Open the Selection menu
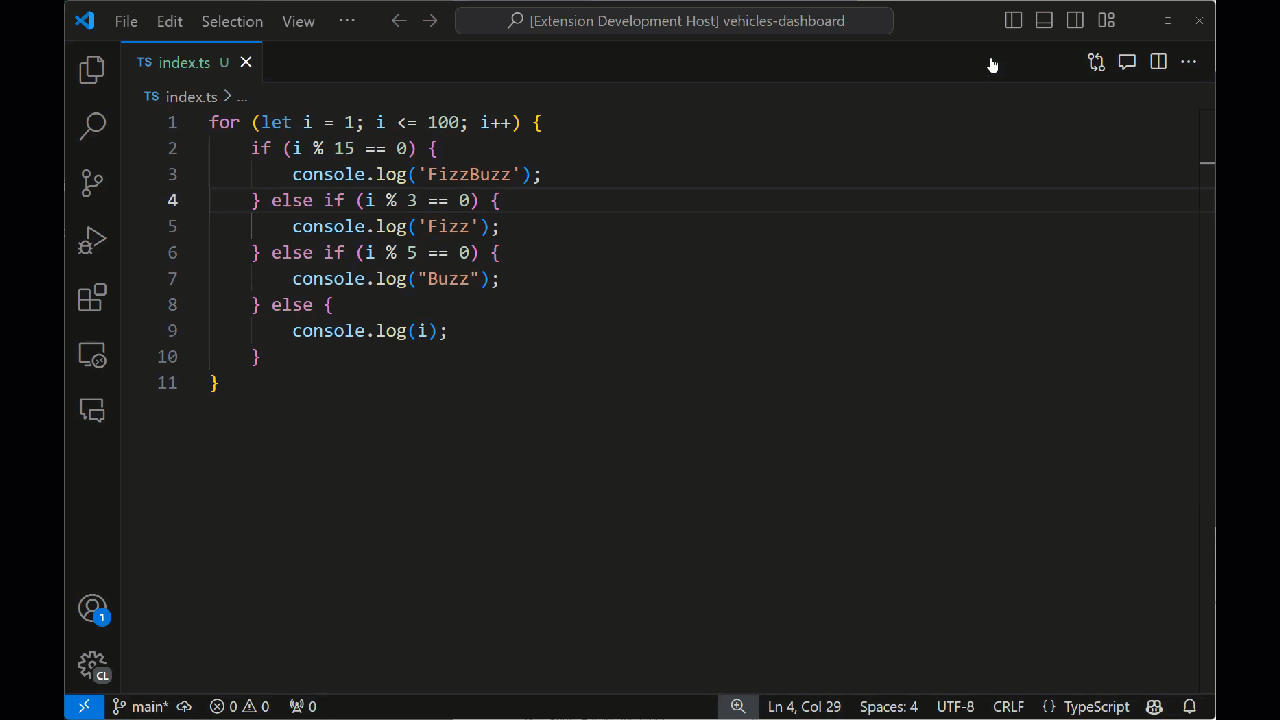 [x=232, y=21]
